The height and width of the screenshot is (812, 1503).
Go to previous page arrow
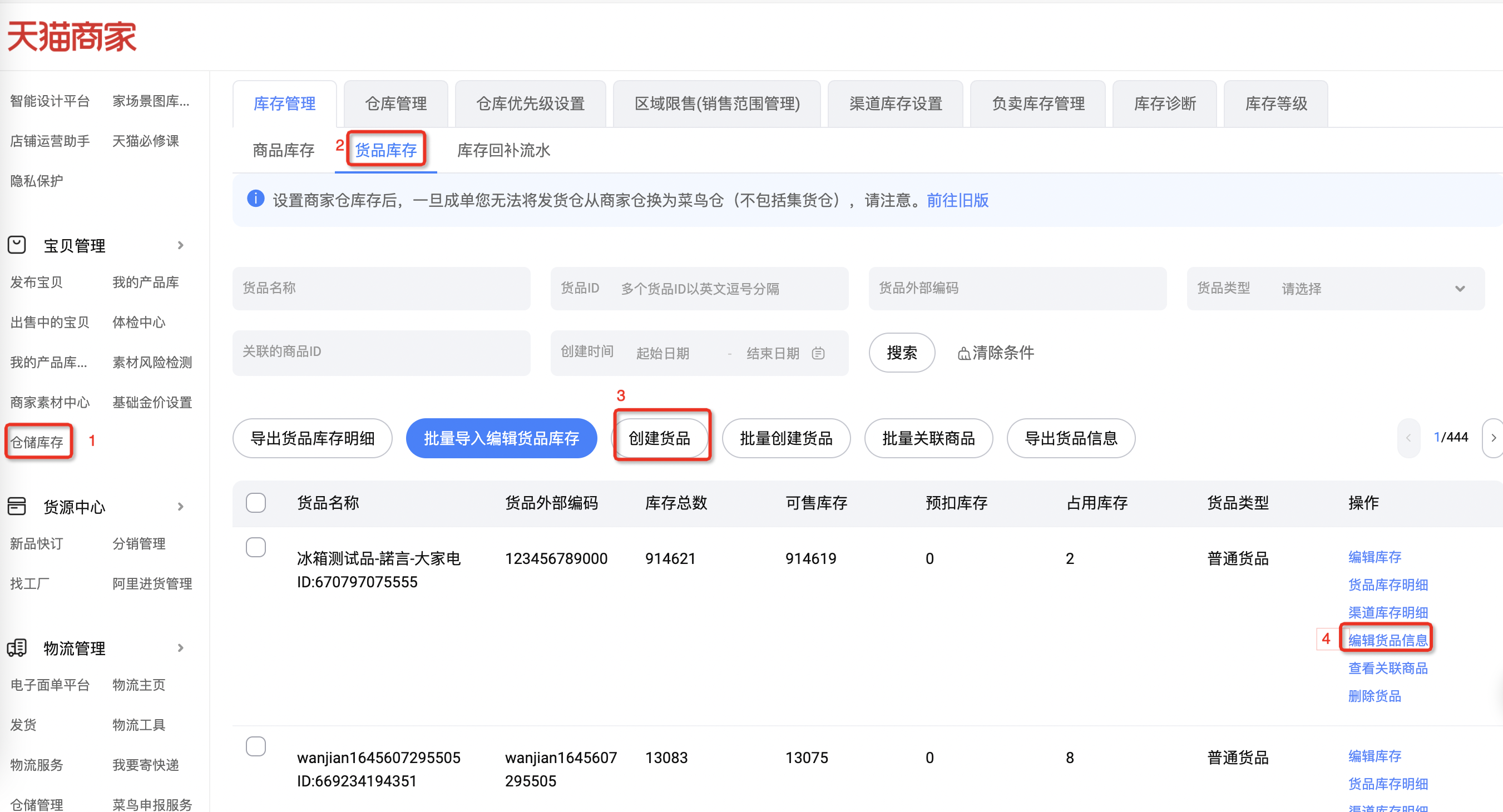pos(1408,438)
